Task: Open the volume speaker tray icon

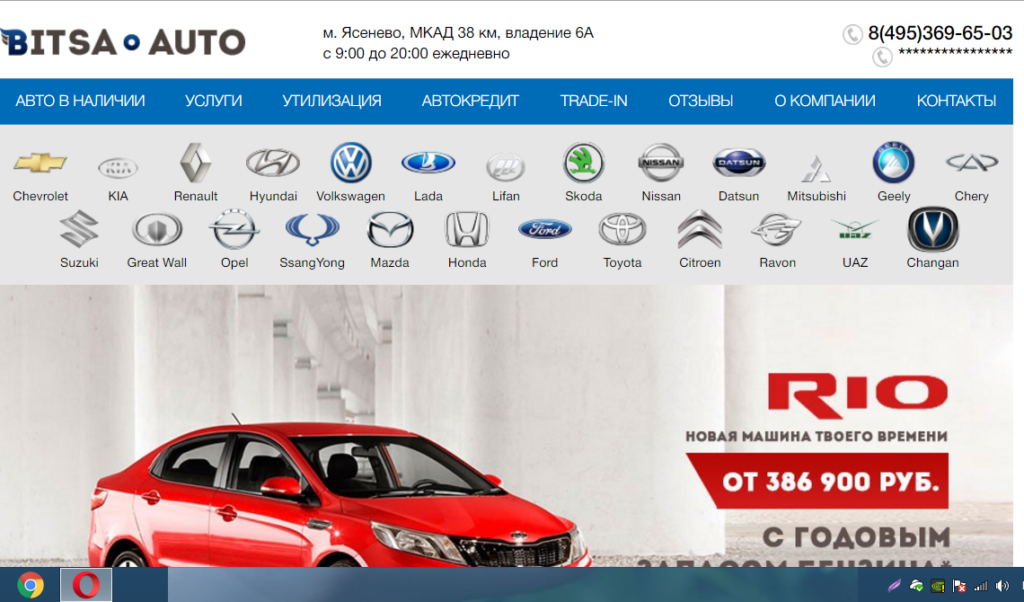Action: (x=1002, y=586)
